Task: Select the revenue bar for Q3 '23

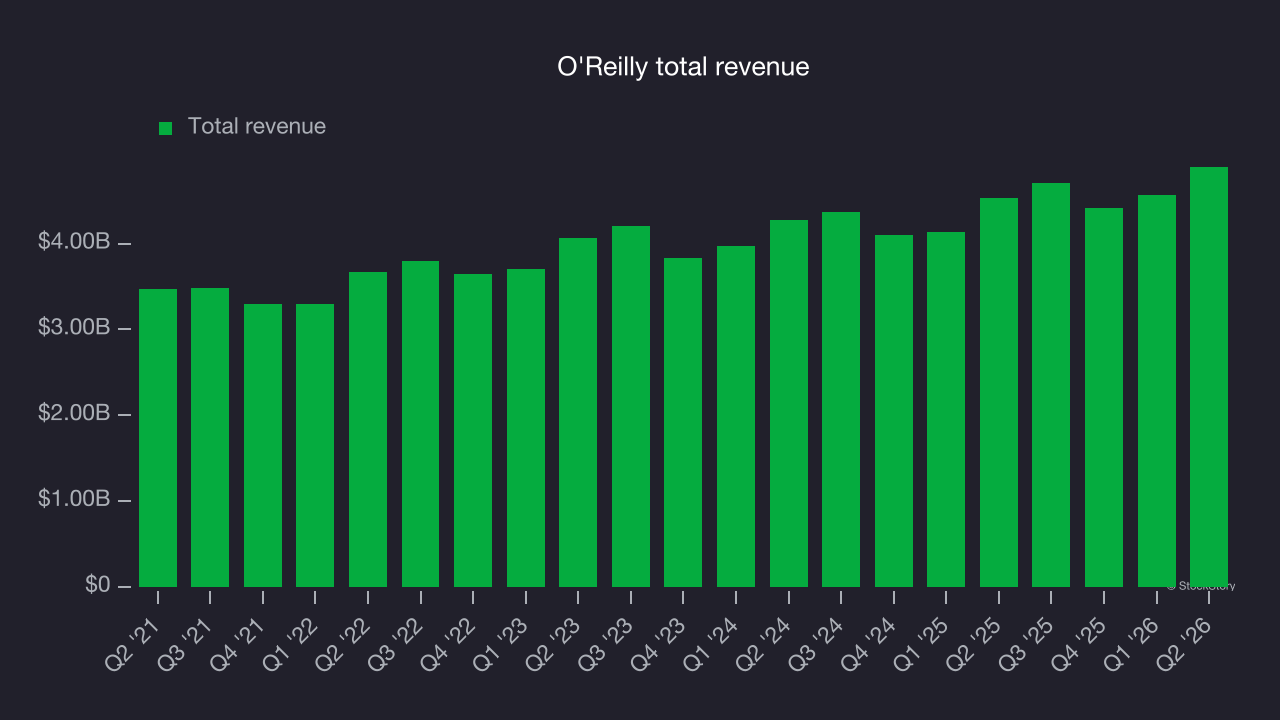Action: tap(631, 406)
